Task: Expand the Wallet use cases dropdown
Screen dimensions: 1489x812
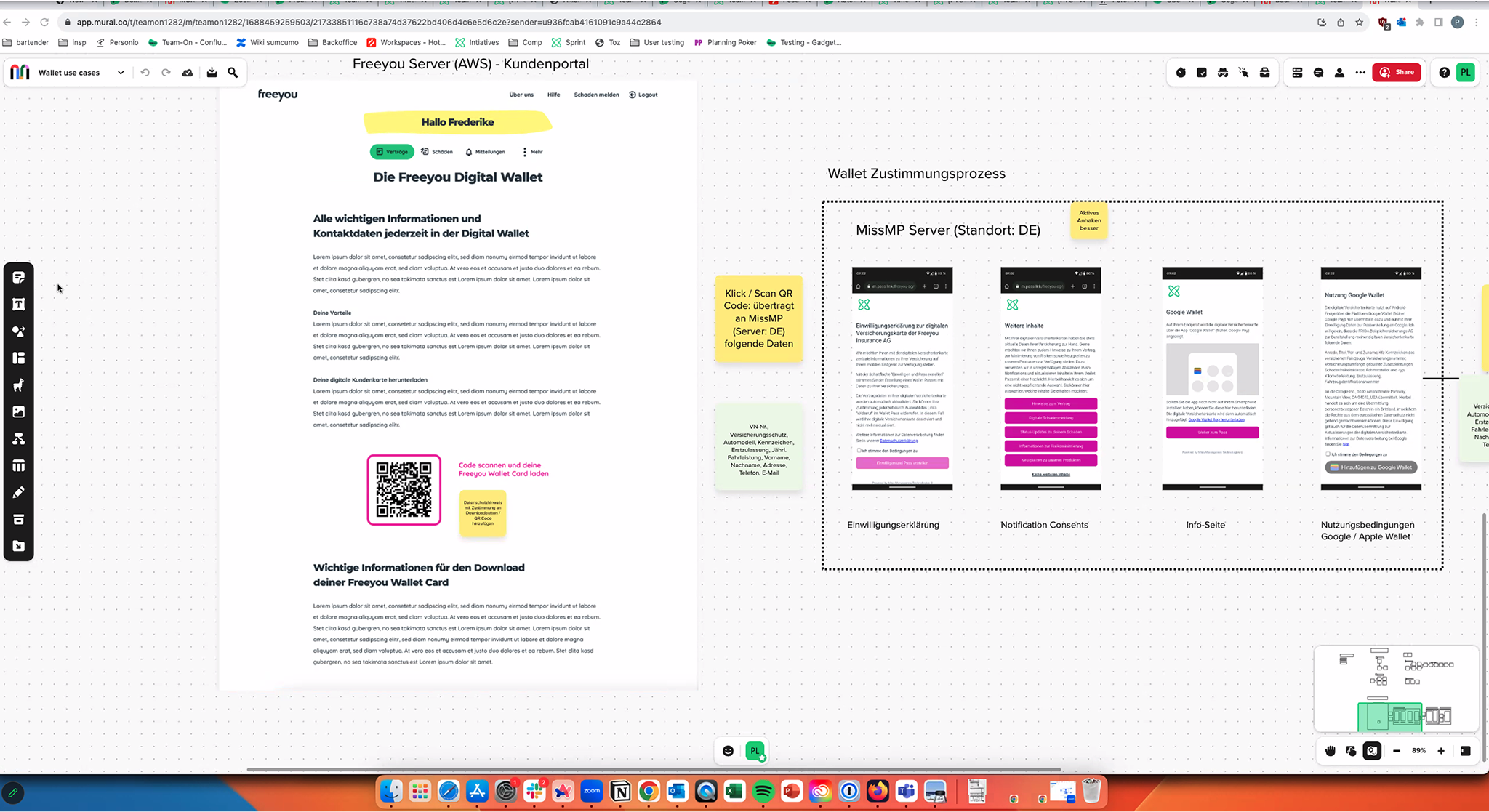Action: (121, 73)
